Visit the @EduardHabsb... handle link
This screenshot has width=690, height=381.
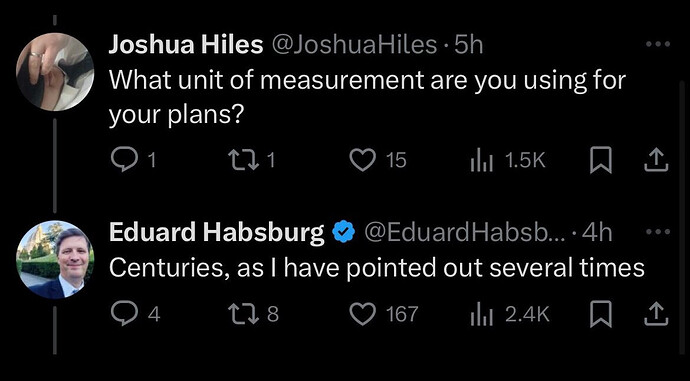point(466,232)
